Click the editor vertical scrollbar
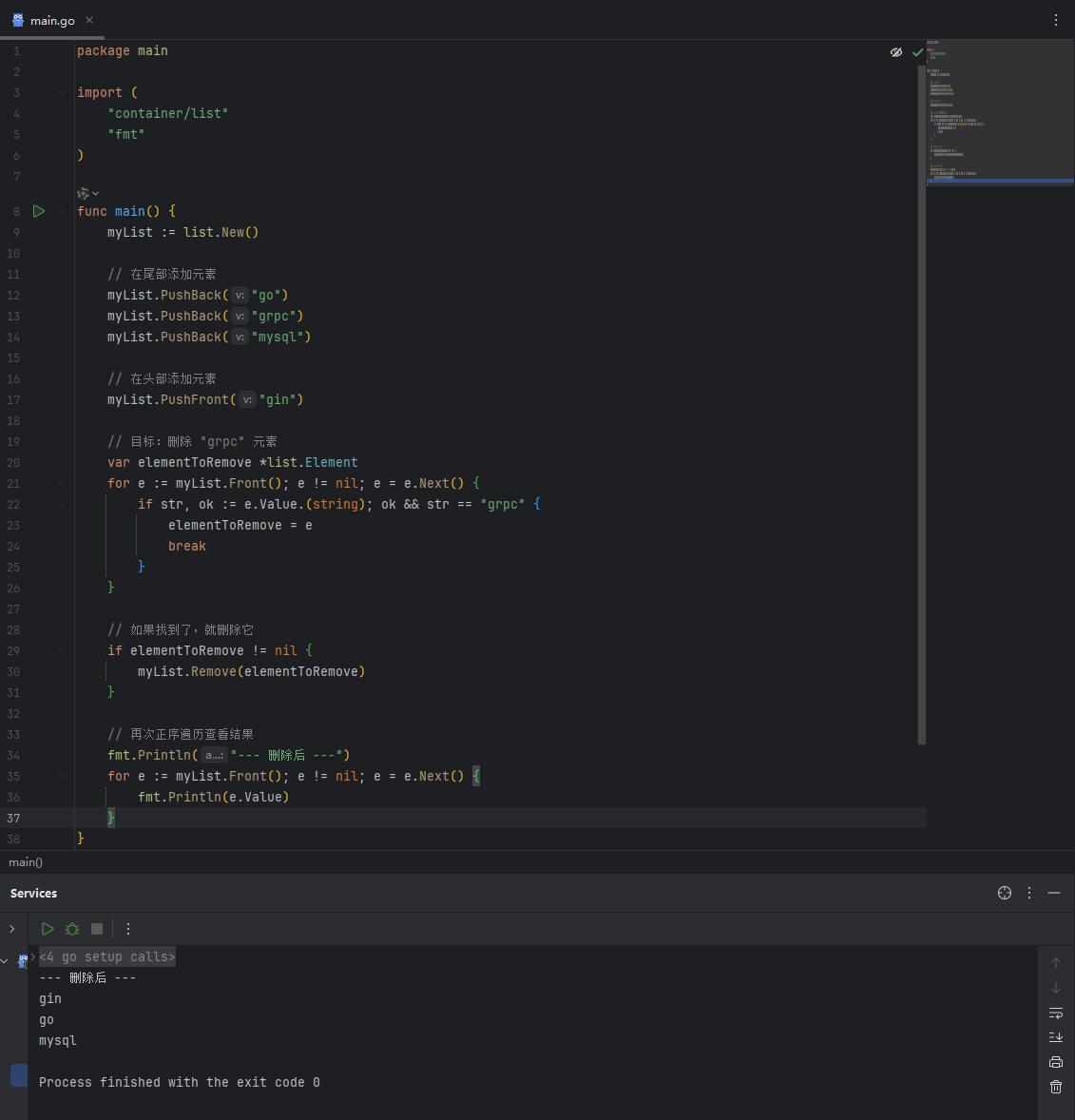1075x1120 pixels. [x=921, y=405]
